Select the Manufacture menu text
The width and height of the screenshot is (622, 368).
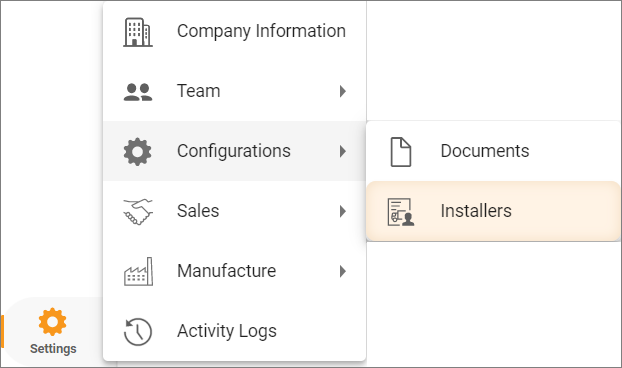click(x=227, y=271)
